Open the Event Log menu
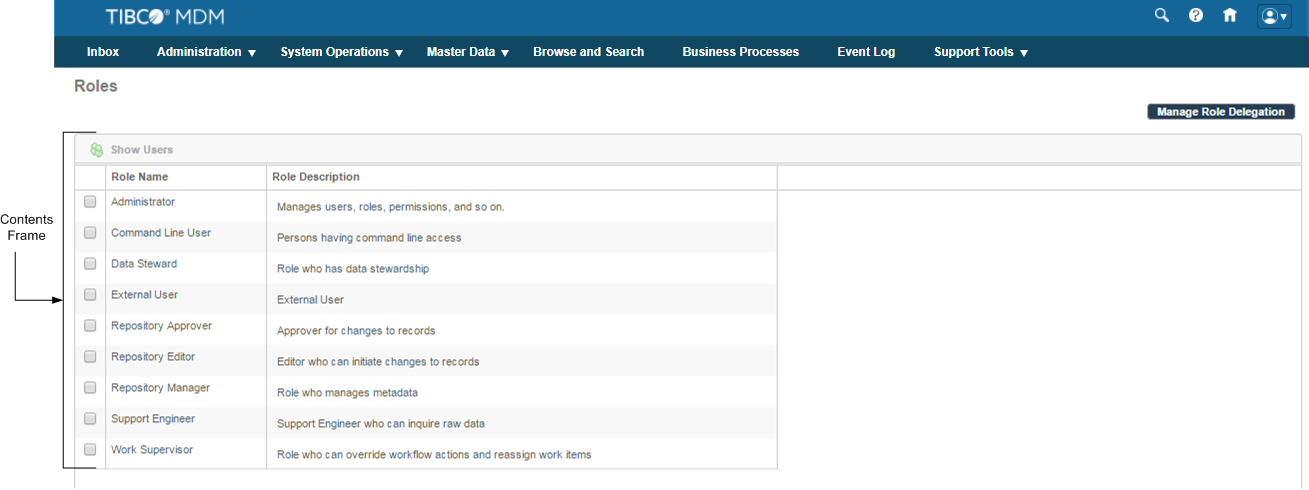The image size is (1309, 490). (866, 52)
